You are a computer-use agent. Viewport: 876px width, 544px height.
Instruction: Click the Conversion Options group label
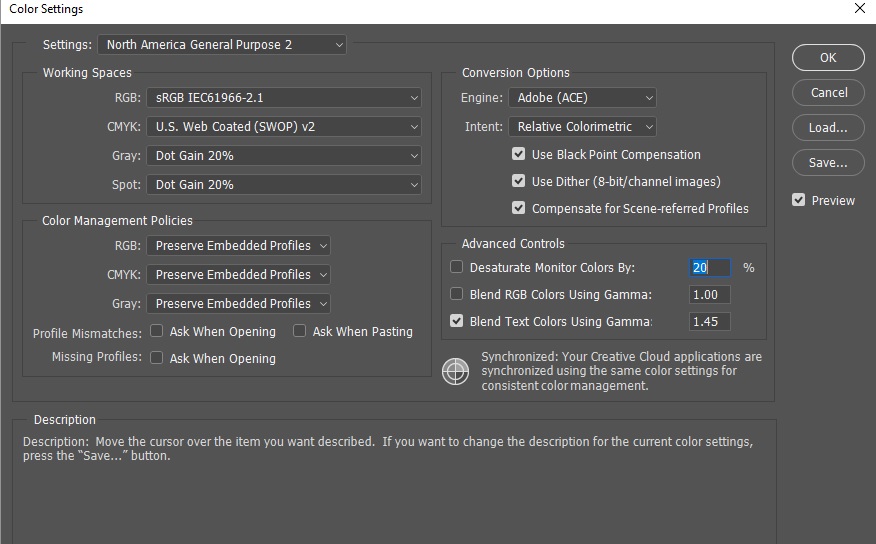click(516, 73)
